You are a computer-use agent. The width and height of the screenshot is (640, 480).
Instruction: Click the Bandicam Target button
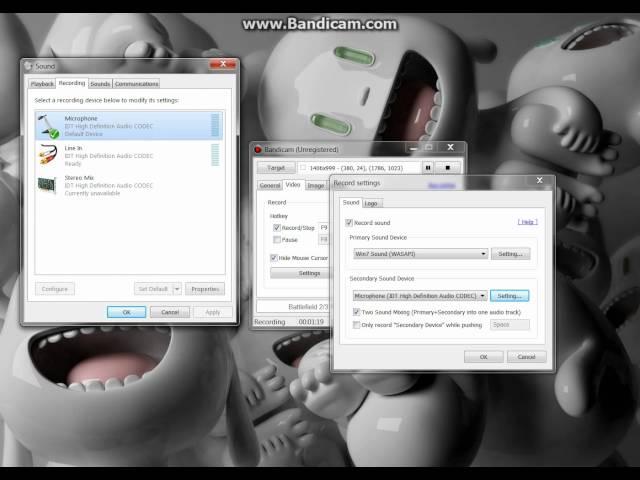[x=276, y=168]
